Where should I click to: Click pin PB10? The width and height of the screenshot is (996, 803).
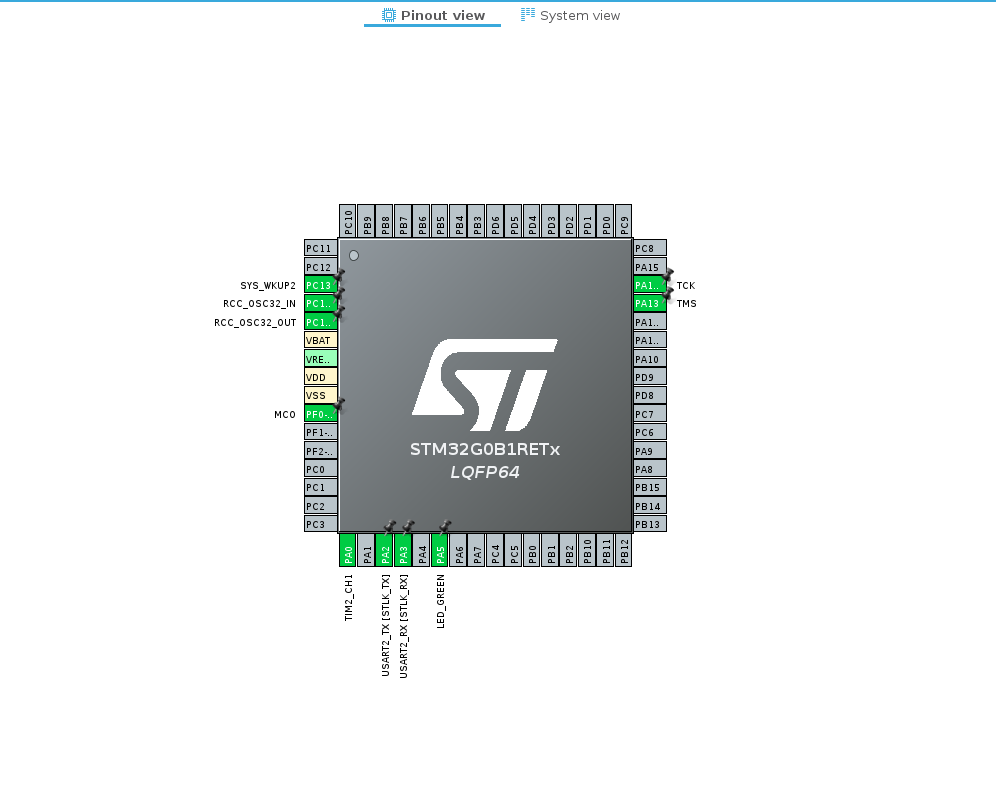click(x=587, y=550)
